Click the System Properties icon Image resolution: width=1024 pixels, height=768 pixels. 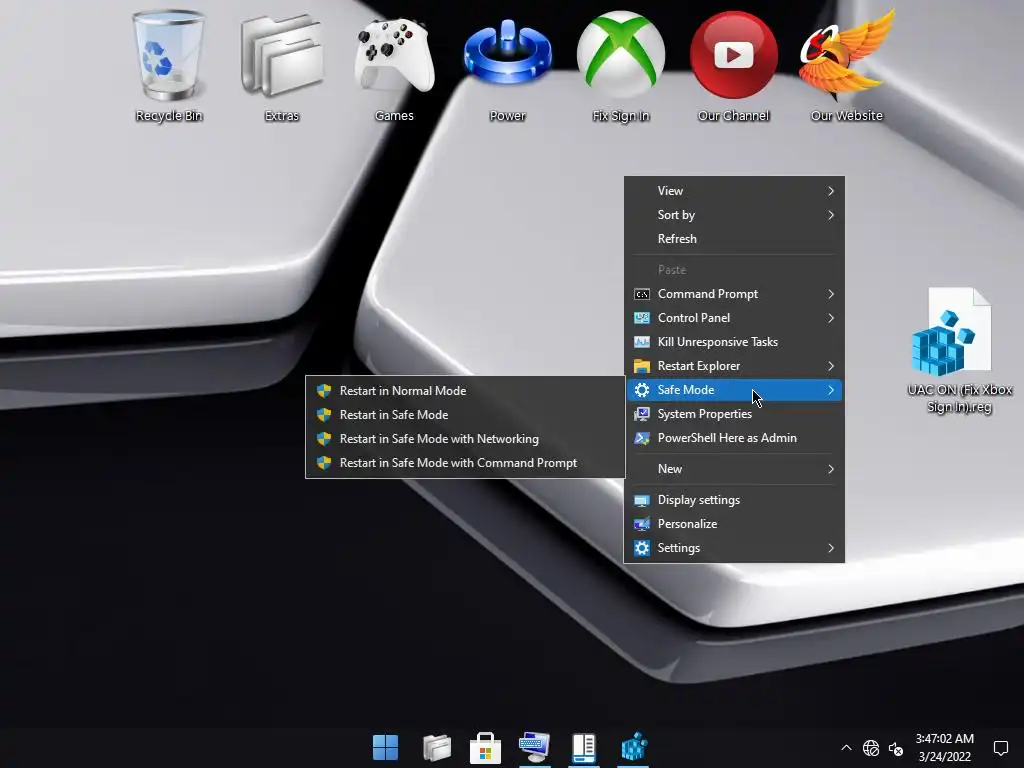642,414
